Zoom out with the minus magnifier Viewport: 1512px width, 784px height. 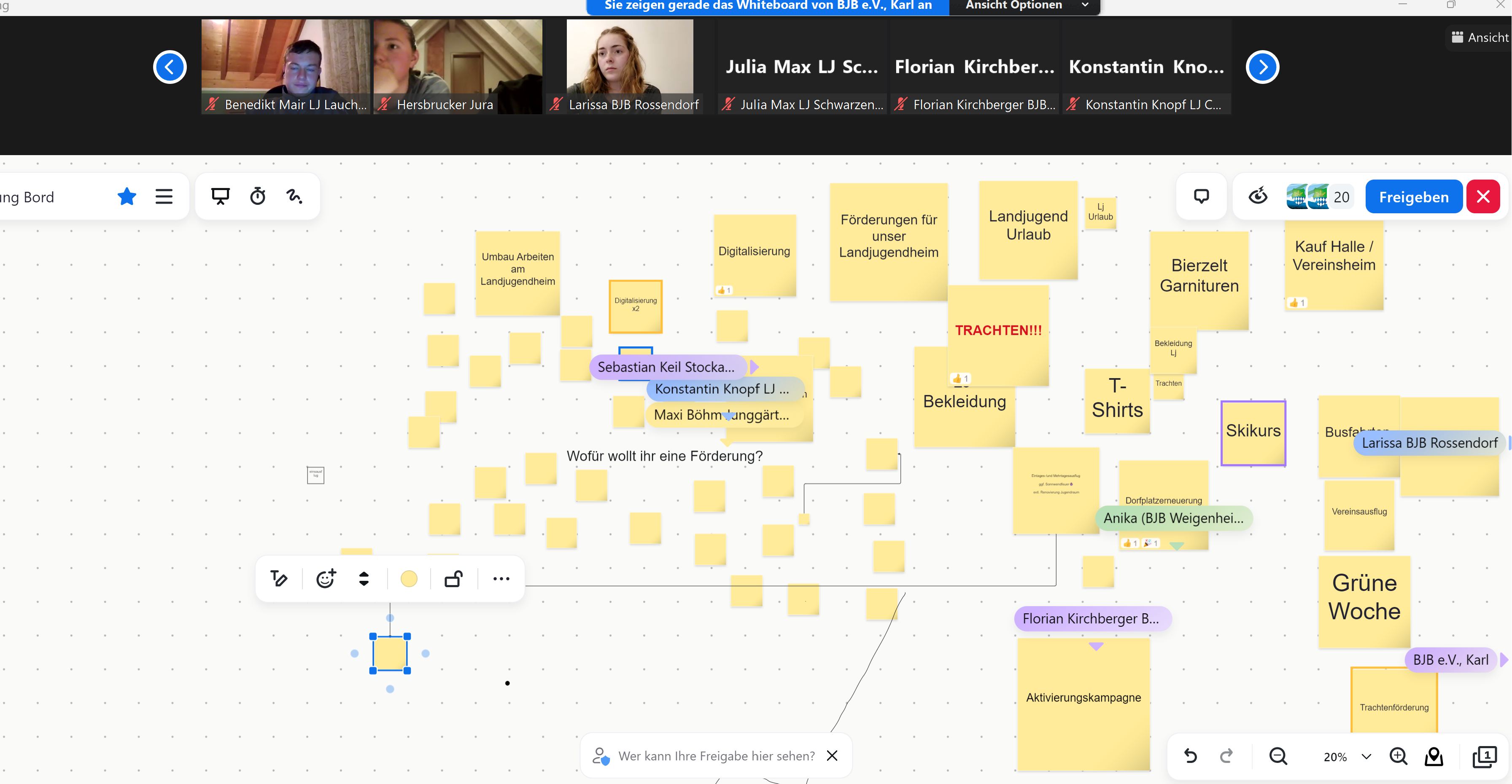[1278, 757]
